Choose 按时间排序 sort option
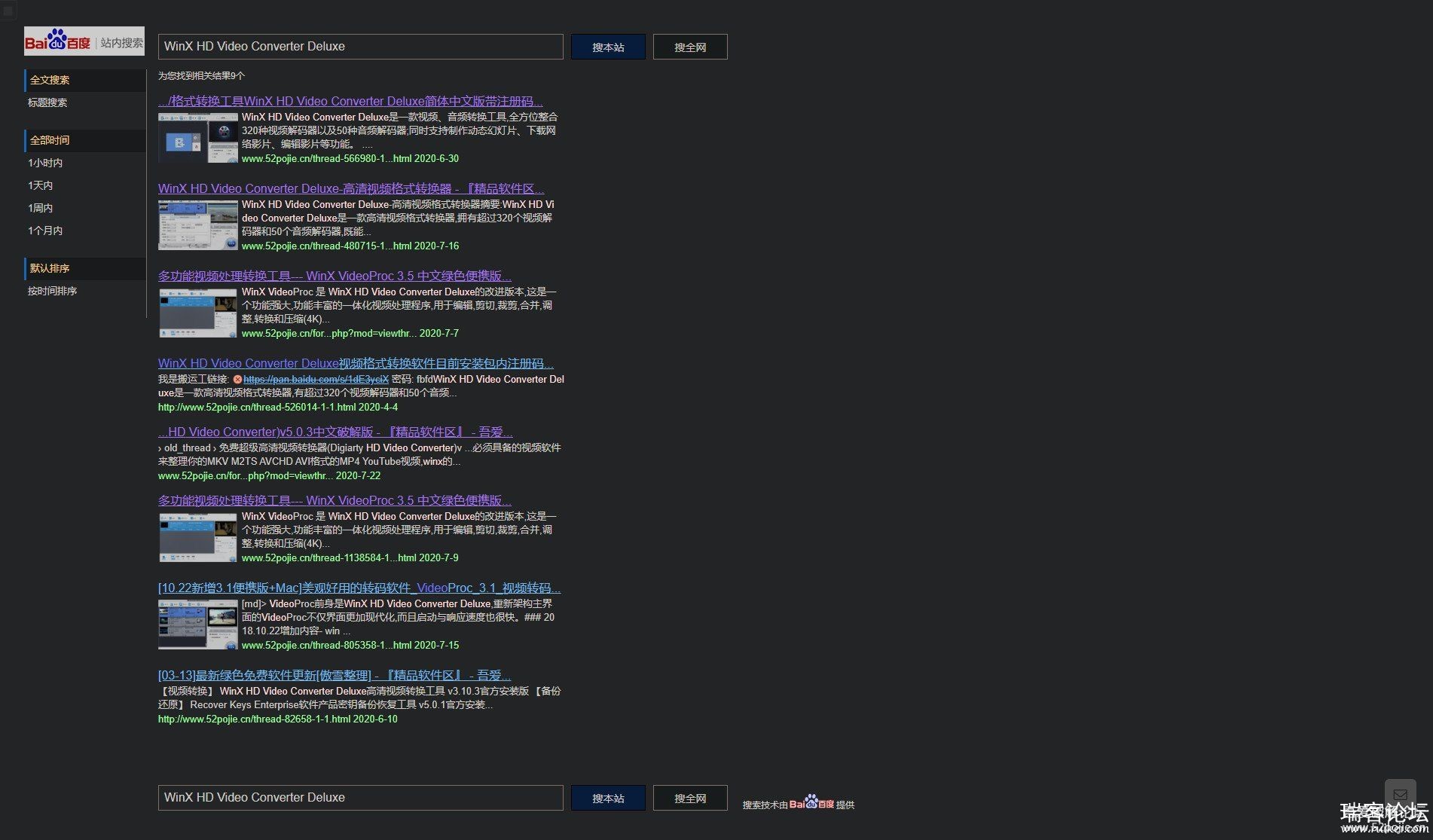Screen dimensions: 1433x840 [52, 291]
